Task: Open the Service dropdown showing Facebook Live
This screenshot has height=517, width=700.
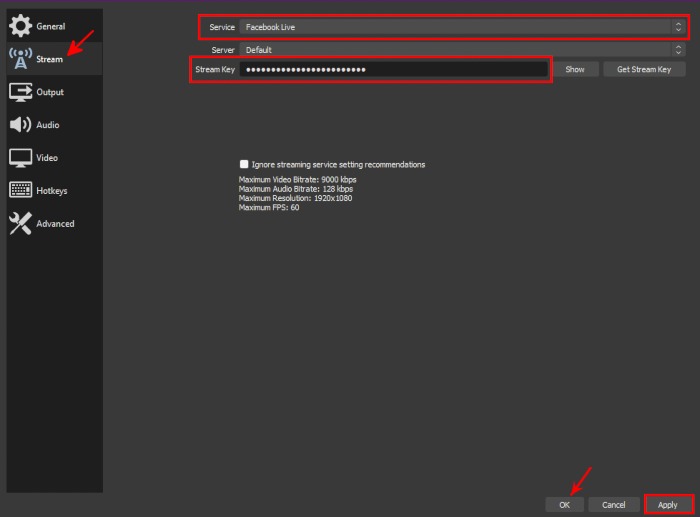Action: coord(462,27)
